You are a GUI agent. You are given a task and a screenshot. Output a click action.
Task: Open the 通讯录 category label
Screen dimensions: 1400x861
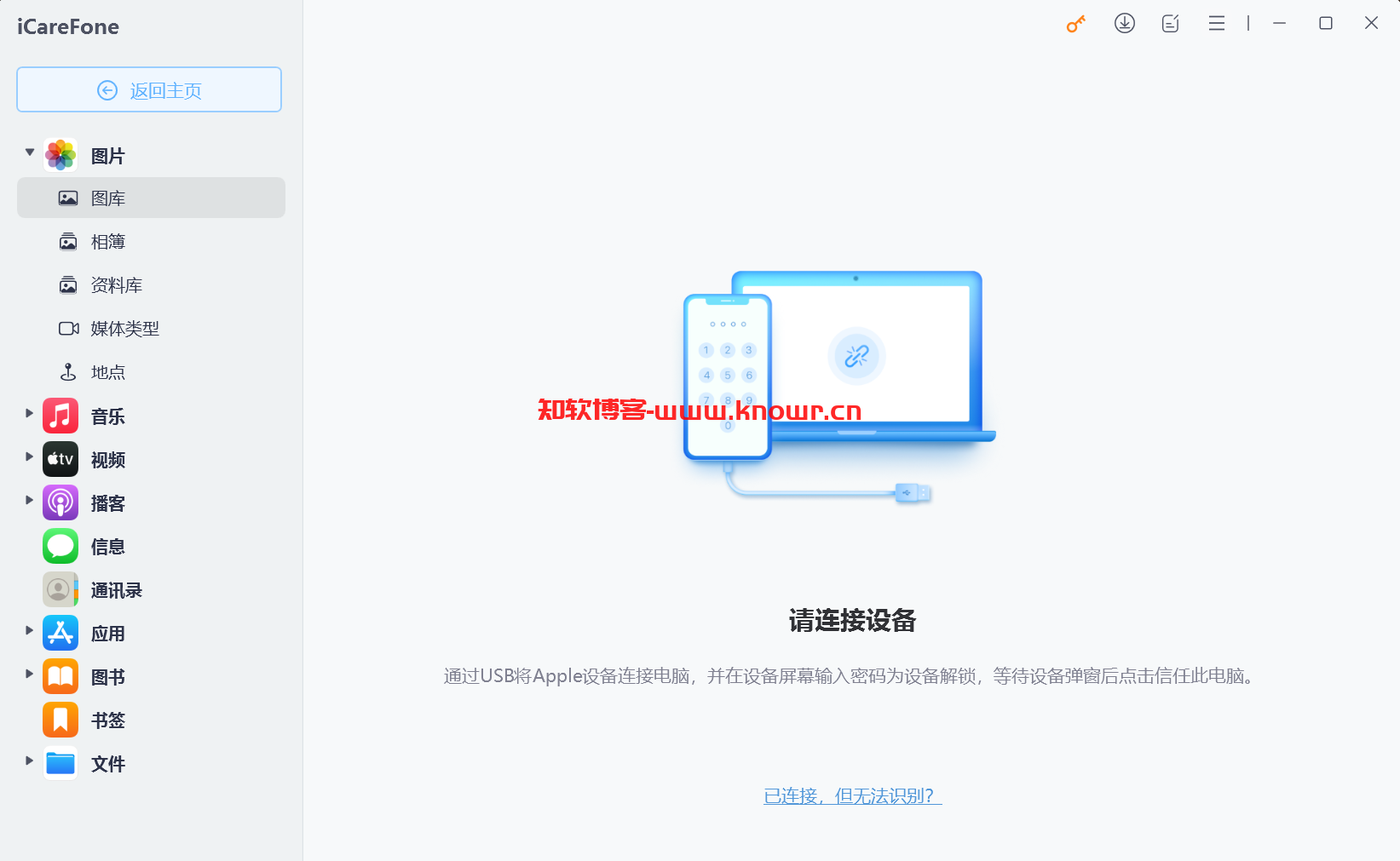coord(117,590)
